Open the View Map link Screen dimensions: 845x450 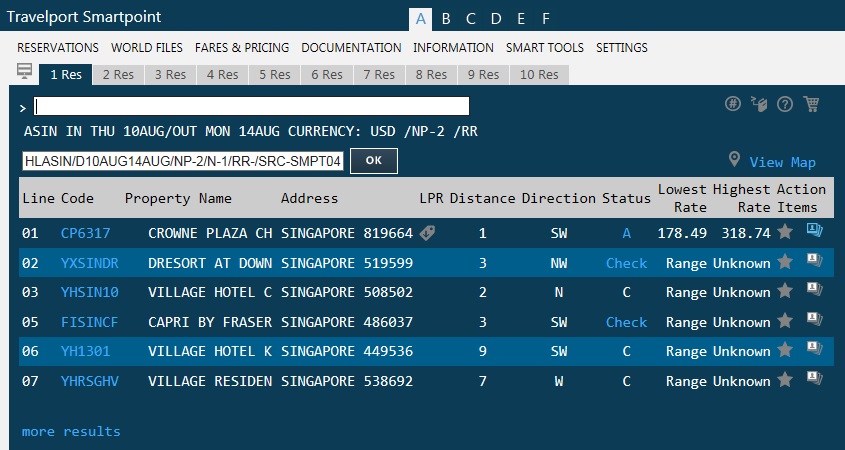click(782, 162)
